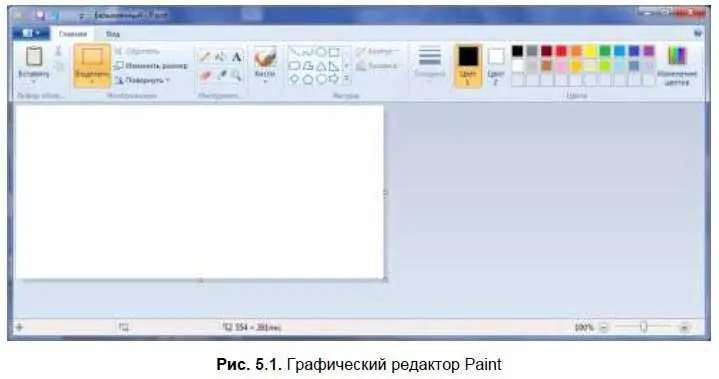
Task: Pick the bright red palette swatch
Action: point(561,51)
